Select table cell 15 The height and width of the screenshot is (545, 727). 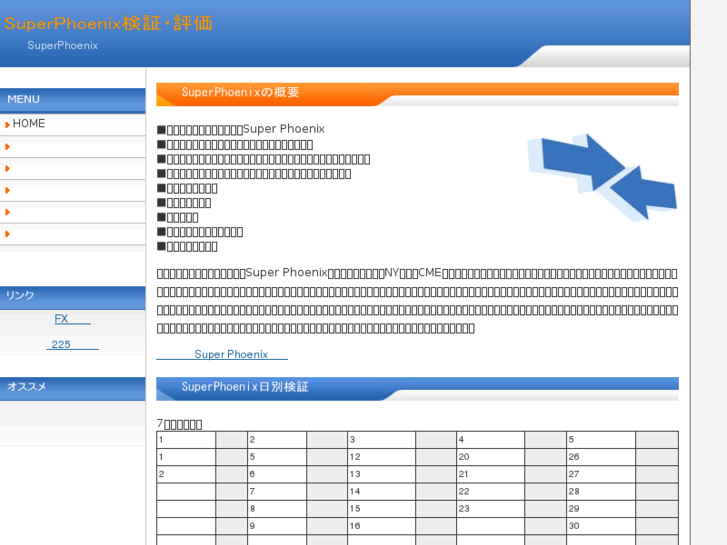[382, 508]
